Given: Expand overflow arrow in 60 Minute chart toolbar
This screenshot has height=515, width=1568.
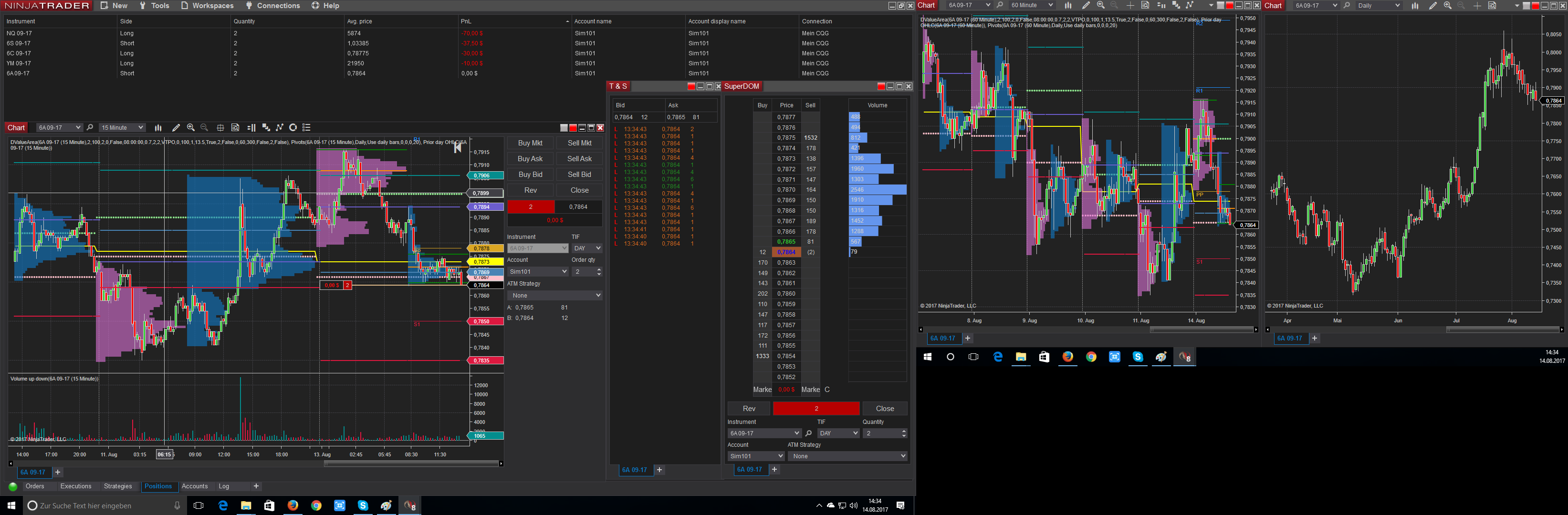Looking at the screenshot, I should (x=1211, y=5).
